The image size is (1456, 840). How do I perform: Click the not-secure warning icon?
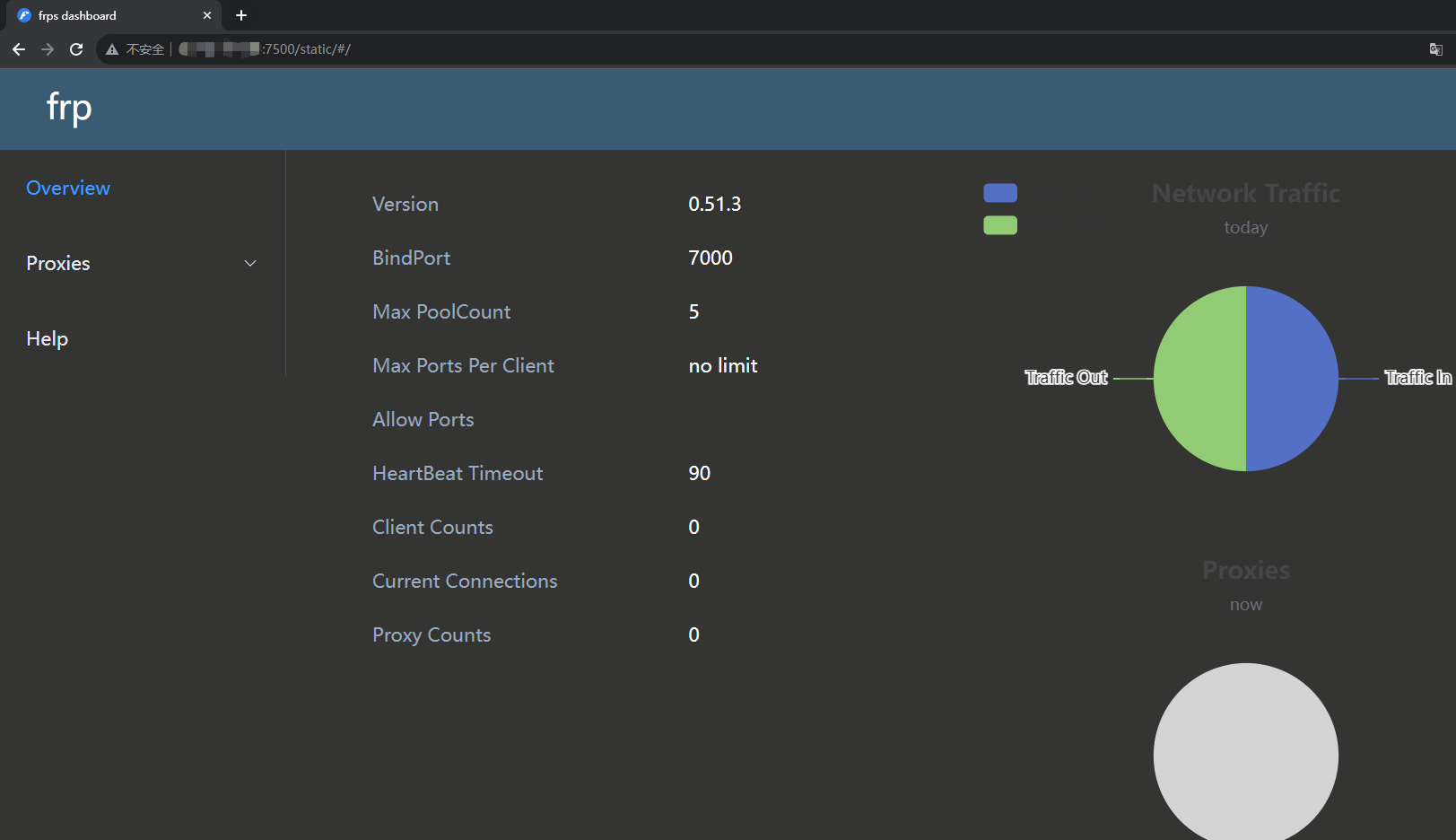point(112,49)
